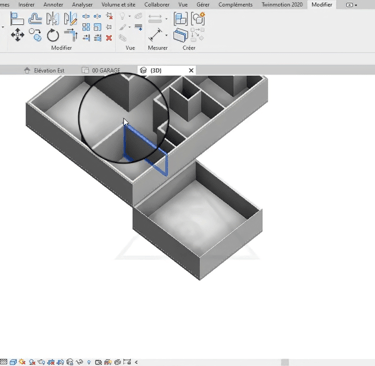
Task: Pick the Trim/Extend to Corner tool
Action: (x=71, y=35)
